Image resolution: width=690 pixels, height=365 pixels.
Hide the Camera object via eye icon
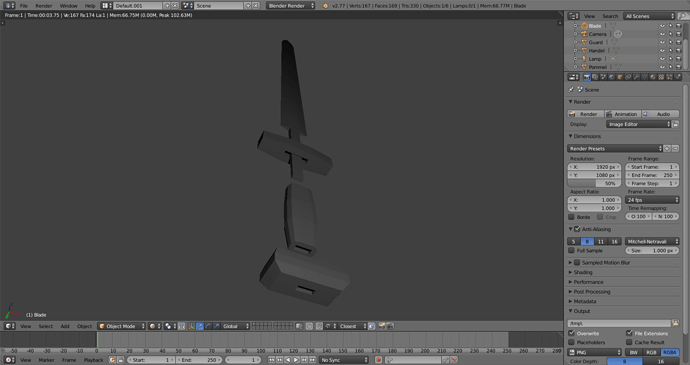pos(662,34)
